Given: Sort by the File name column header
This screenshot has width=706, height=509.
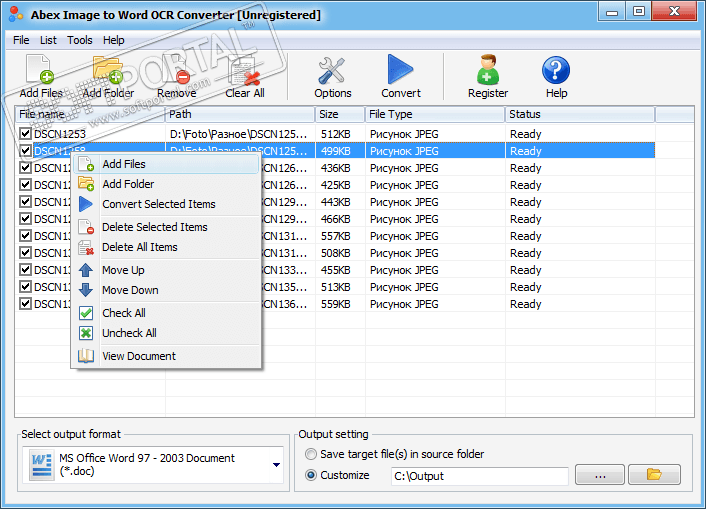Looking at the screenshot, I should tap(90, 114).
